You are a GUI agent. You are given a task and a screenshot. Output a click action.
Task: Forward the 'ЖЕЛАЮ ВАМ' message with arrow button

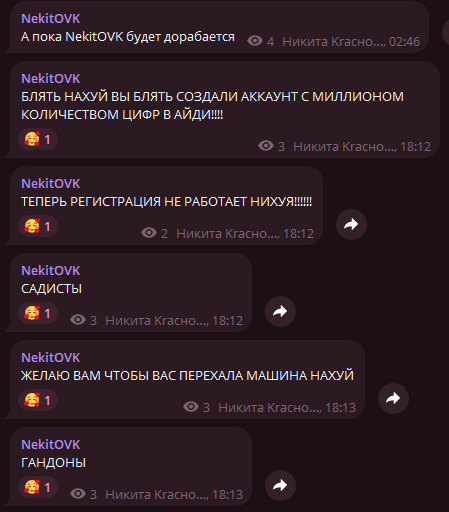tap(393, 398)
